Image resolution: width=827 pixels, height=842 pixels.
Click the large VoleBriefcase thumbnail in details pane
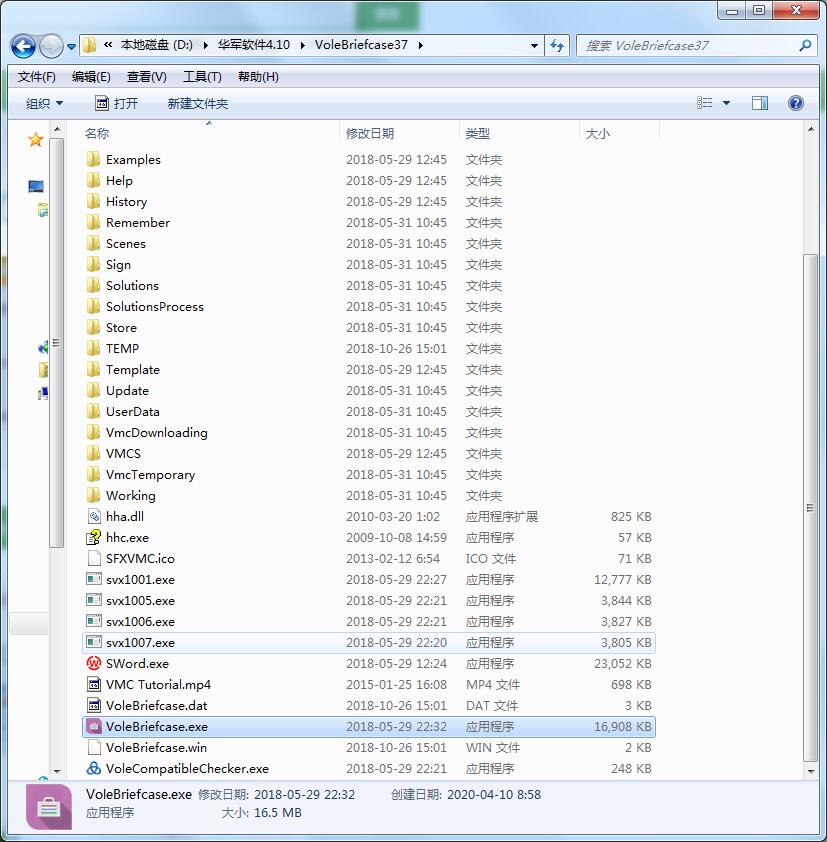click(48, 807)
